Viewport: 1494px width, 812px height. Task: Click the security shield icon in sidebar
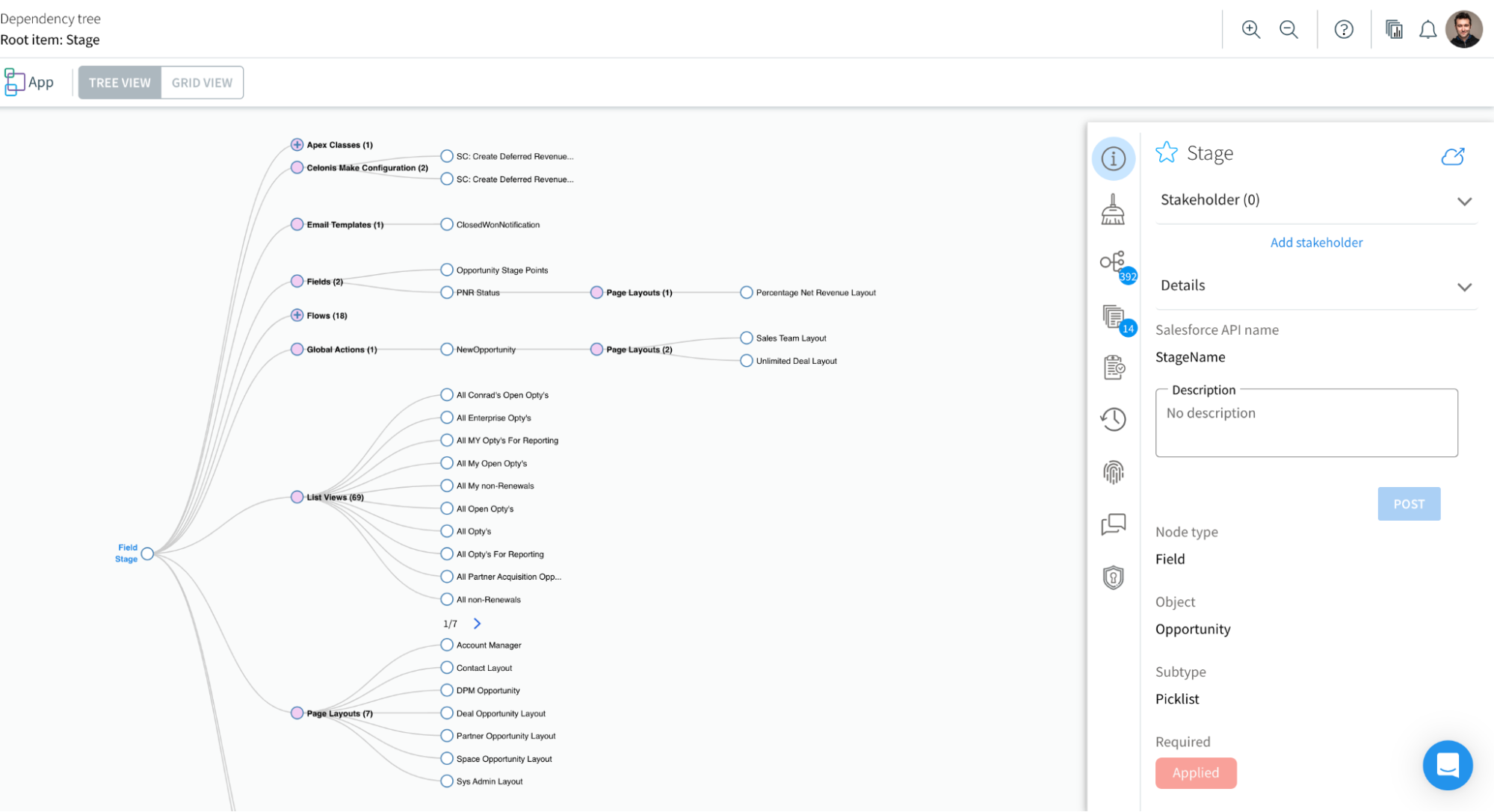(1113, 577)
